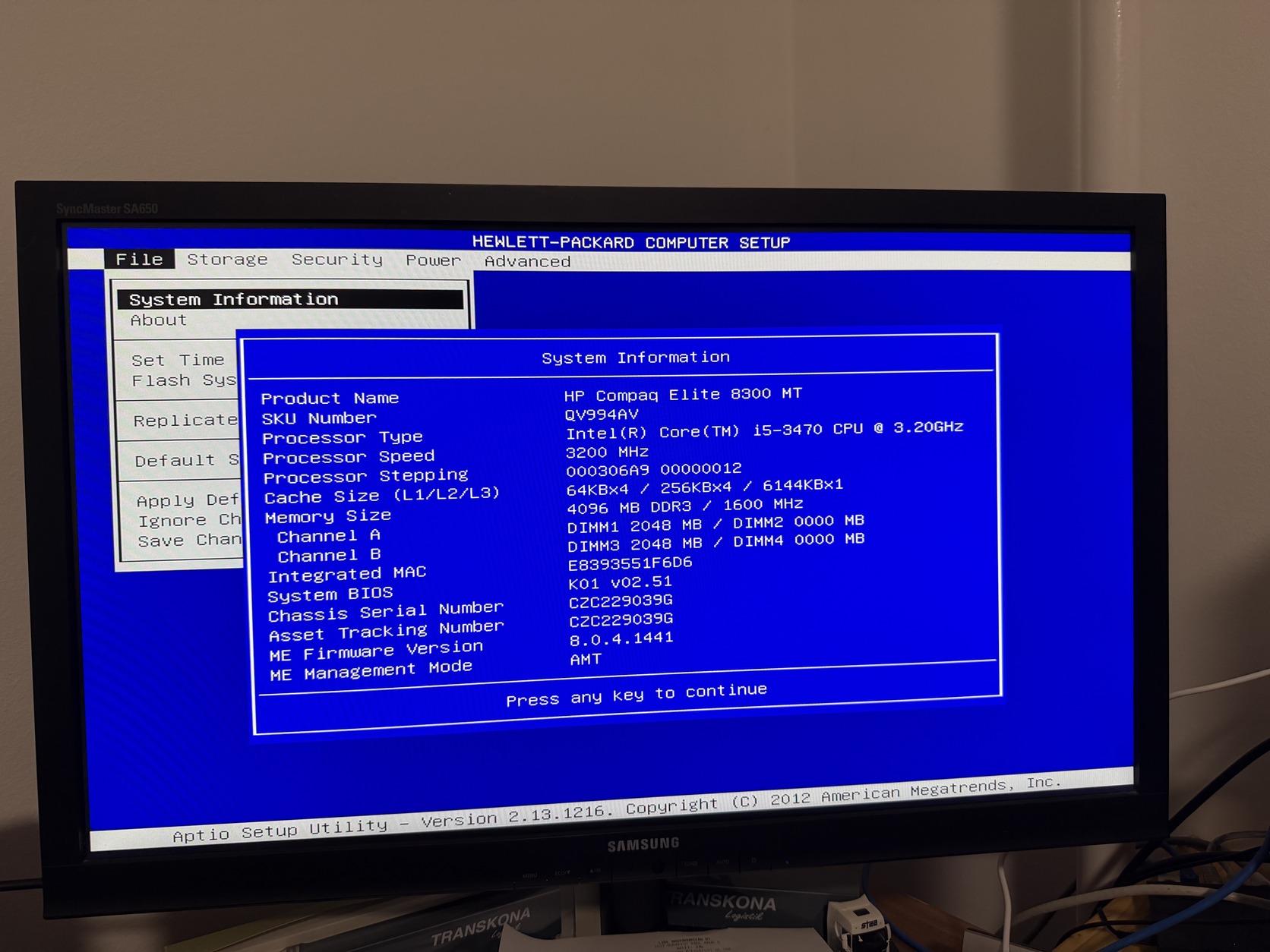Viewport: 1270px width, 952px height.
Task: Click the ME Management Mode label
Action: (x=371, y=671)
